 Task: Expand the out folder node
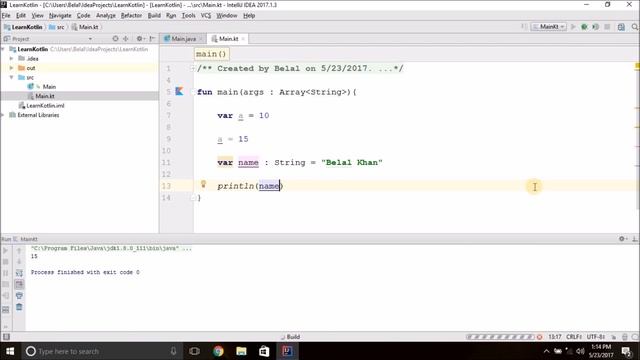(11, 68)
